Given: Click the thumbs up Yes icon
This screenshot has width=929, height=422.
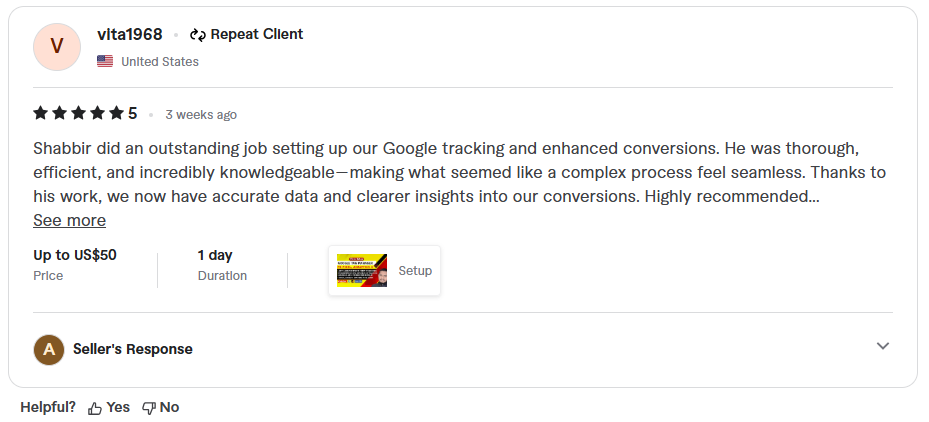Looking at the screenshot, I should coord(95,408).
